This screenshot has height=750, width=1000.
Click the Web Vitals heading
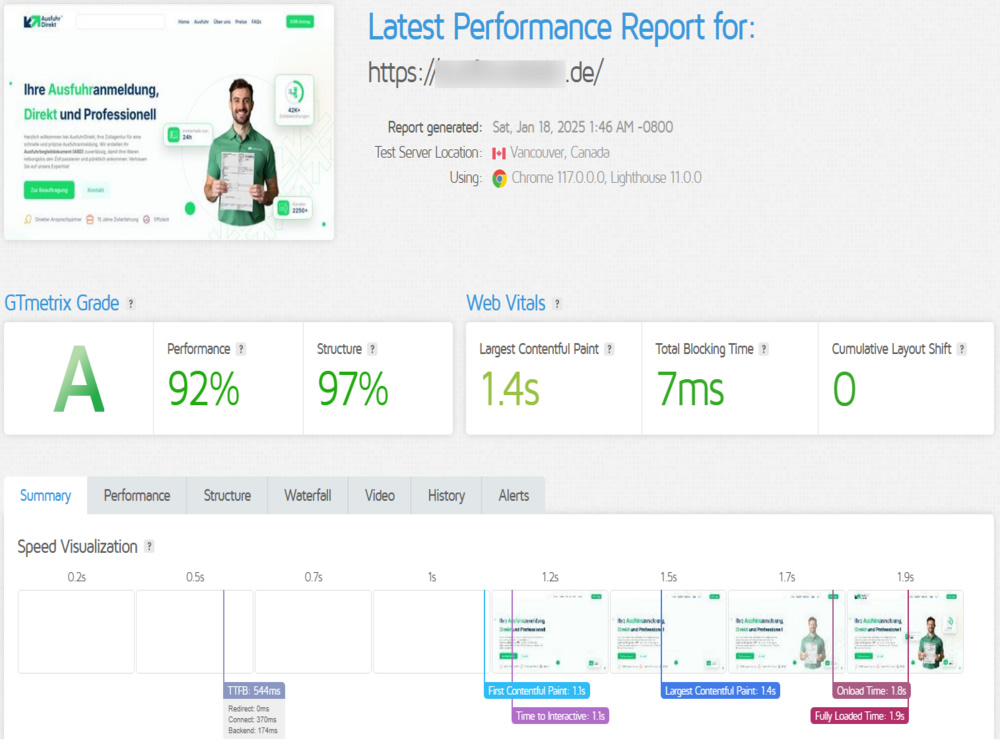(506, 303)
